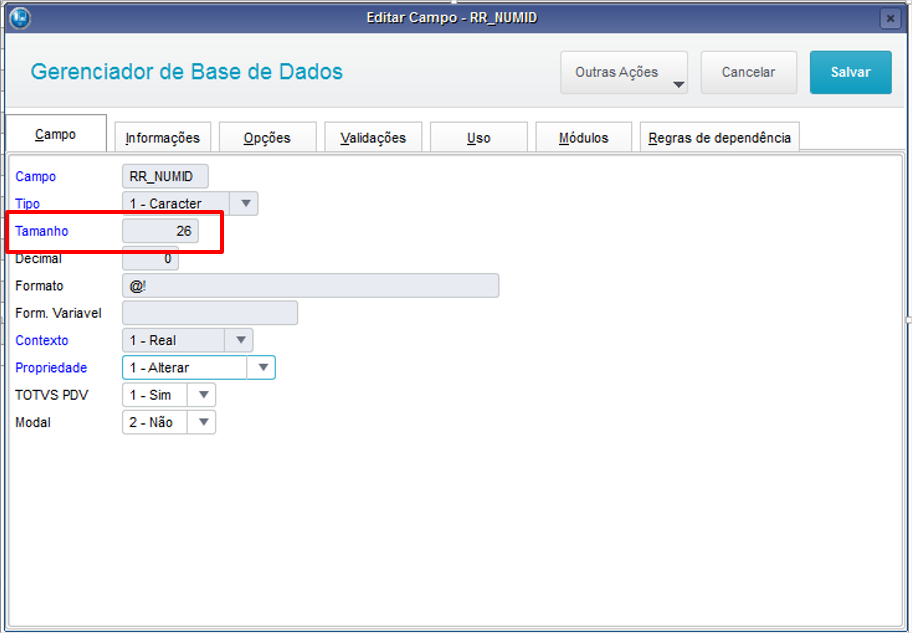Click the Propriedade label

point(51,368)
